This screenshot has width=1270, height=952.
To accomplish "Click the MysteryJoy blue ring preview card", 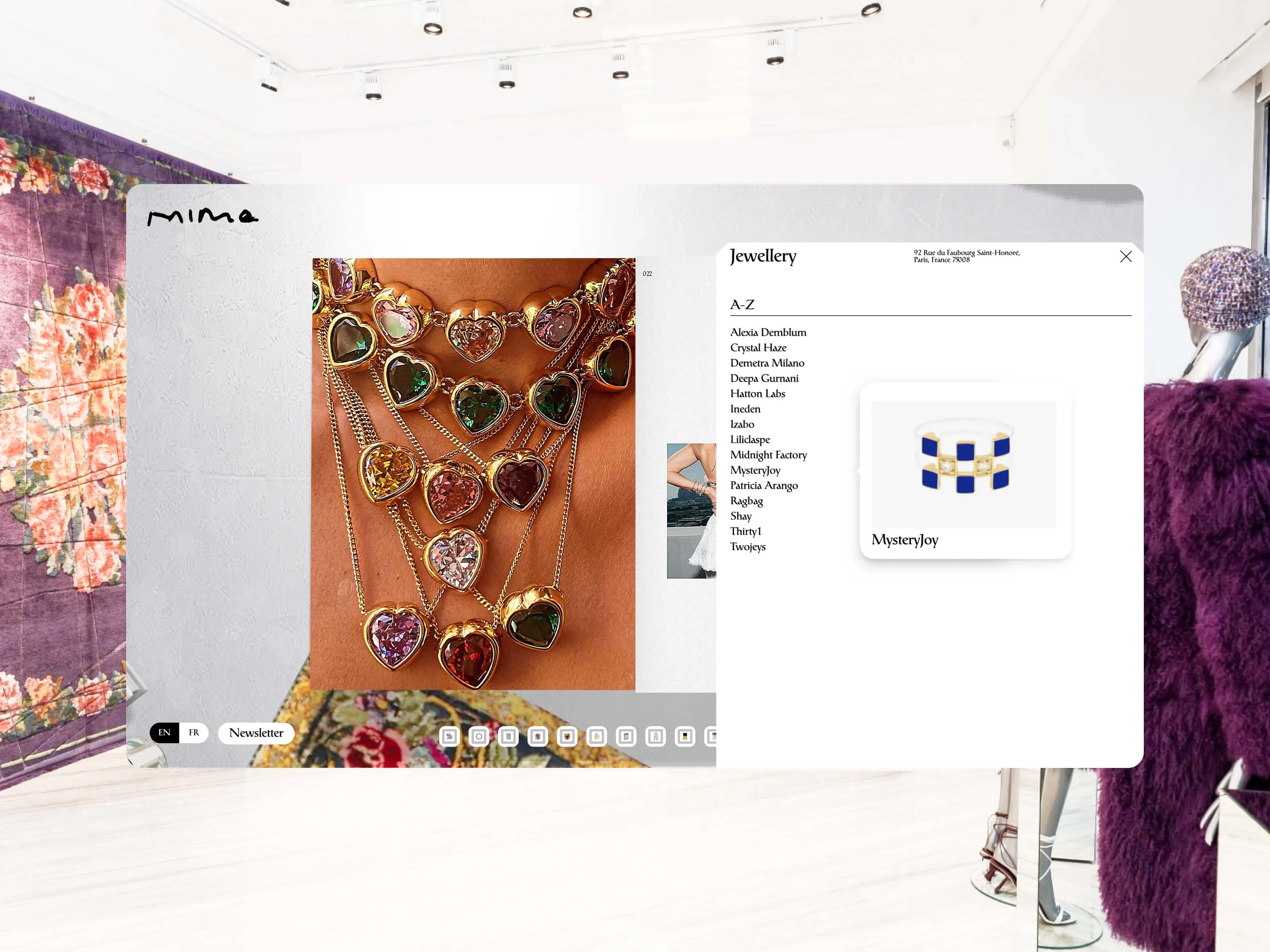I will pyautogui.click(x=964, y=470).
